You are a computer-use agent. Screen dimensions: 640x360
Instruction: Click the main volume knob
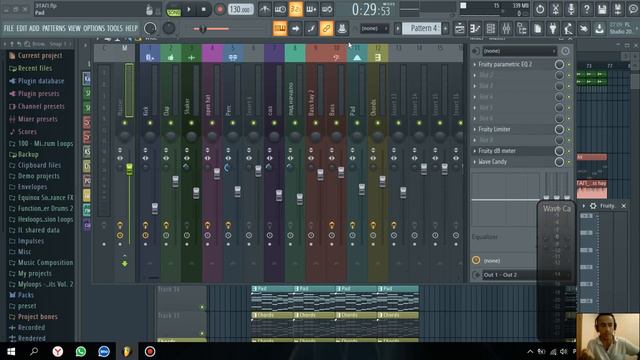click(150, 29)
